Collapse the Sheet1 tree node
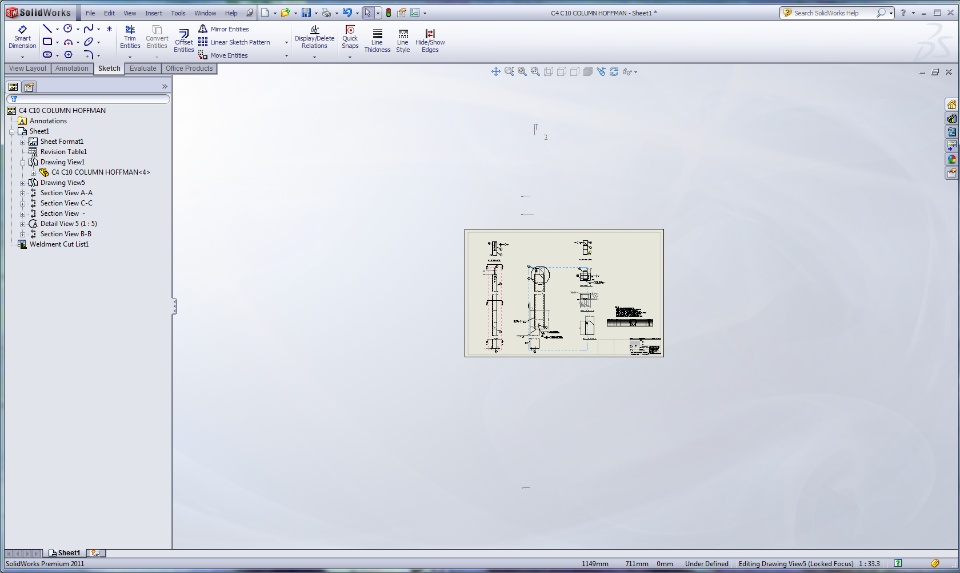 click(12, 131)
